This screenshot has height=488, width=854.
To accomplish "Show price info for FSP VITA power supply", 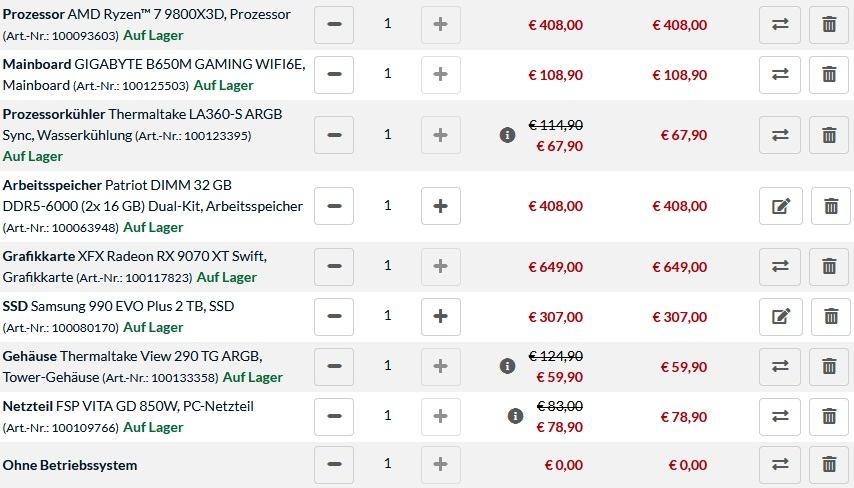I will point(515,416).
